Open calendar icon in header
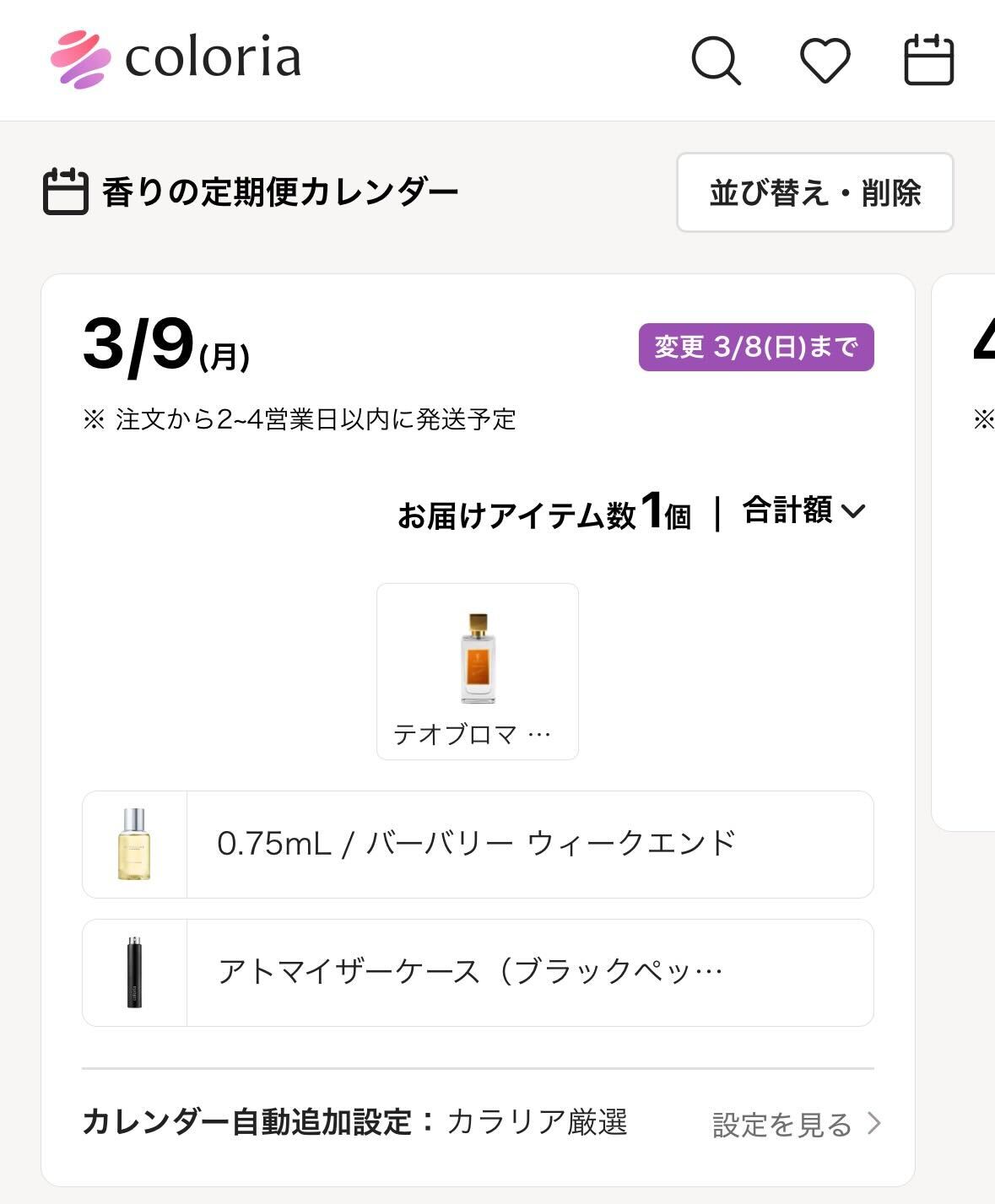 coord(928,60)
